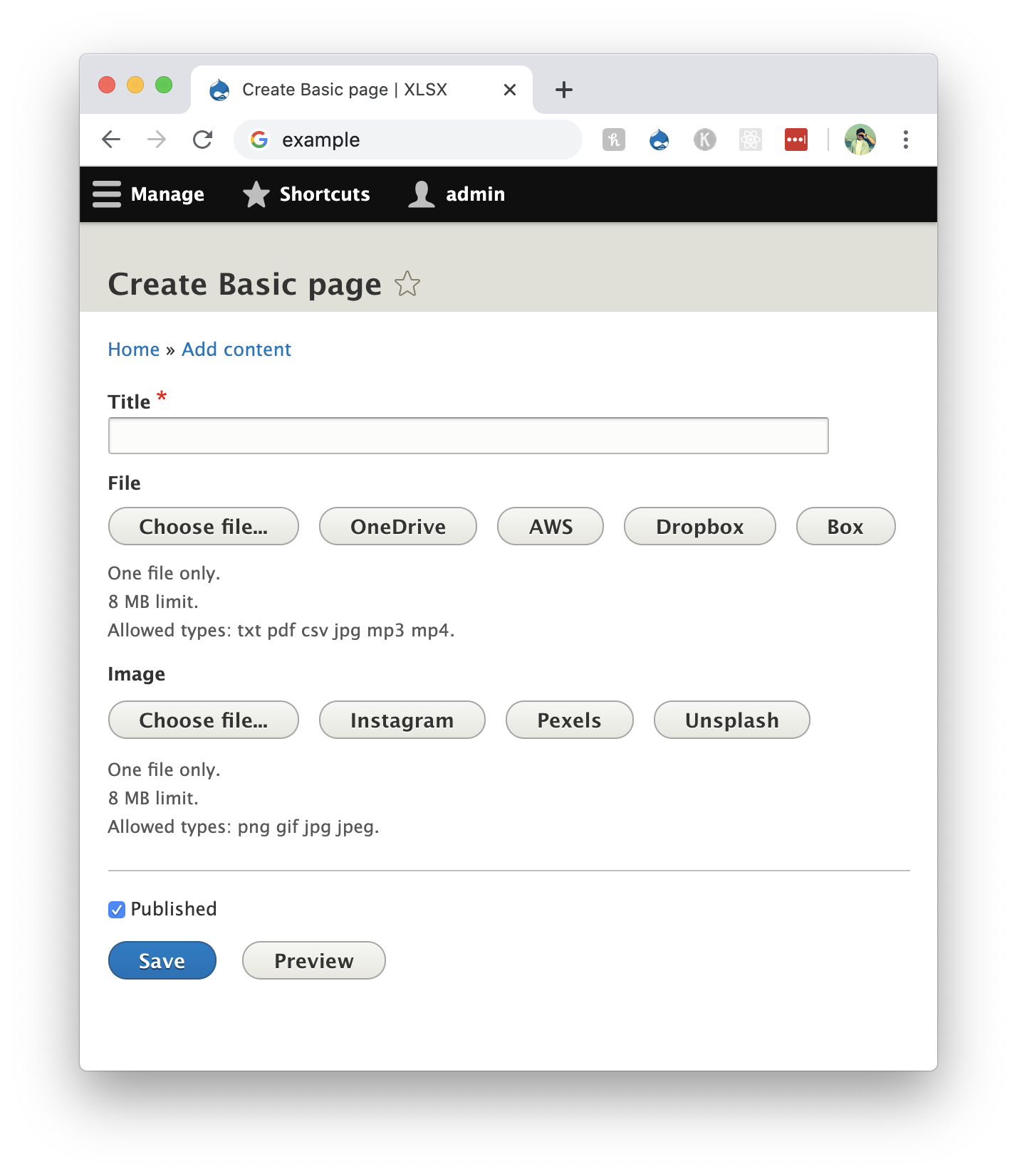The height and width of the screenshot is (1176, 1017).
Task: Select OneDrive as file source
Action: 398,526
